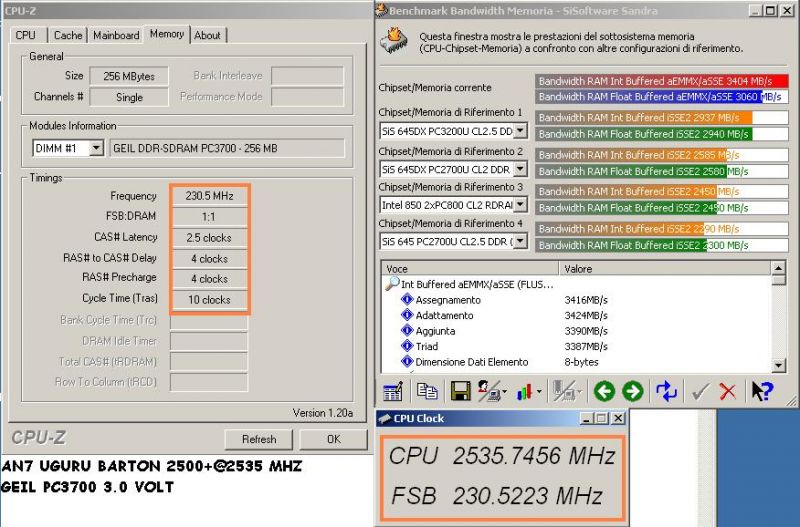The image size is (800, 527).
Task: Select the Triad 3387MB/s value
Action: pyautogui.click(x=586, y=346)
